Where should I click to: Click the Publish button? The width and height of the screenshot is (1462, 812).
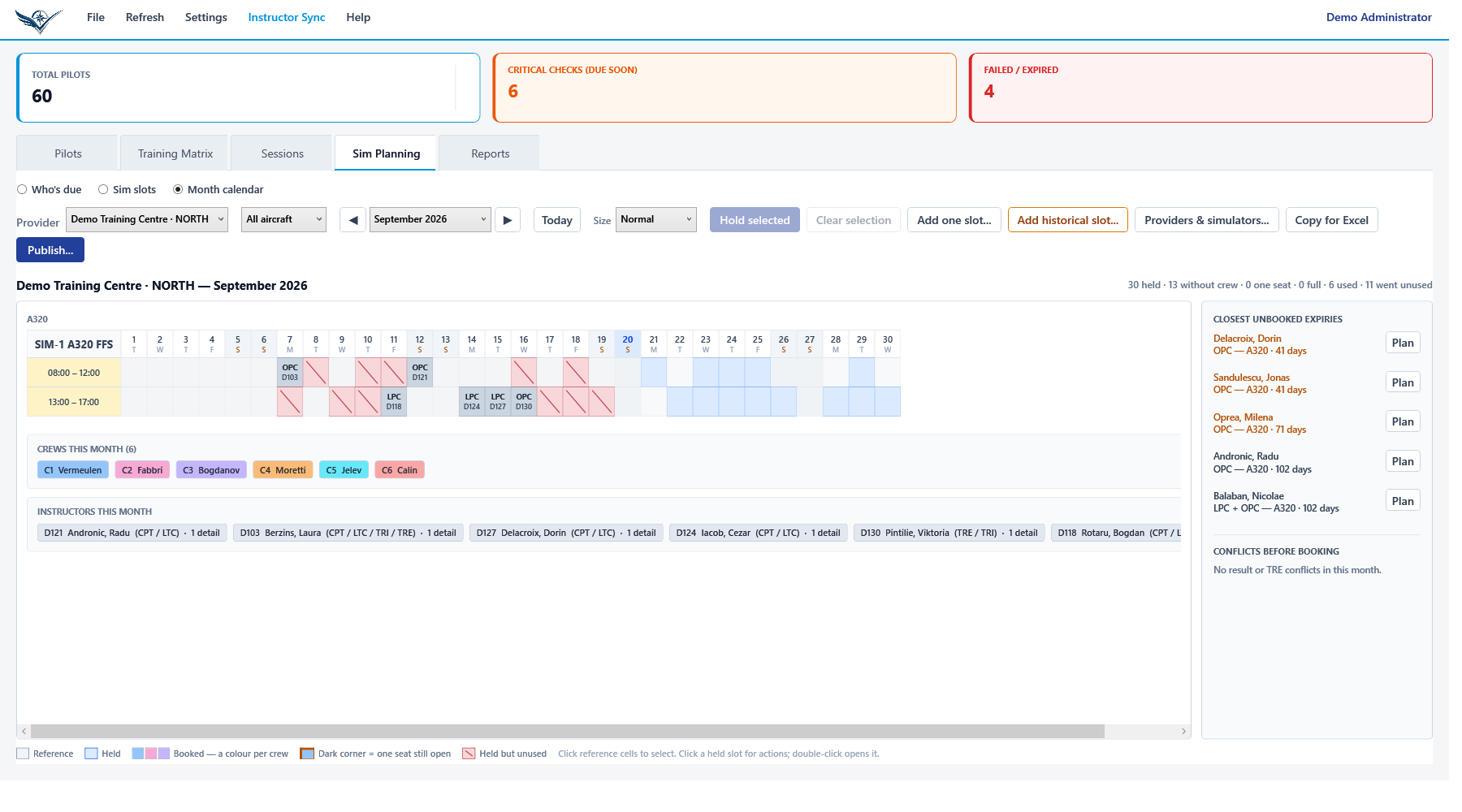pos(50,250)
